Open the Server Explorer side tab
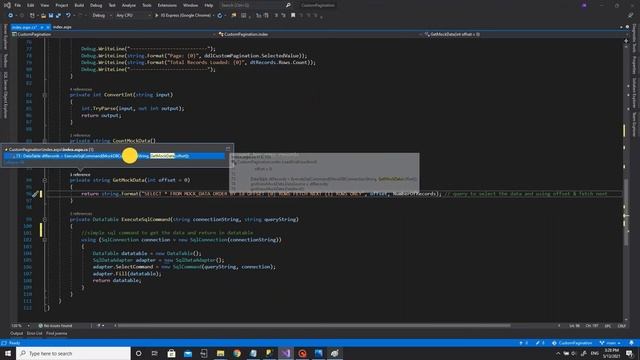Viewport: 640px width, 360px height. 5,37
